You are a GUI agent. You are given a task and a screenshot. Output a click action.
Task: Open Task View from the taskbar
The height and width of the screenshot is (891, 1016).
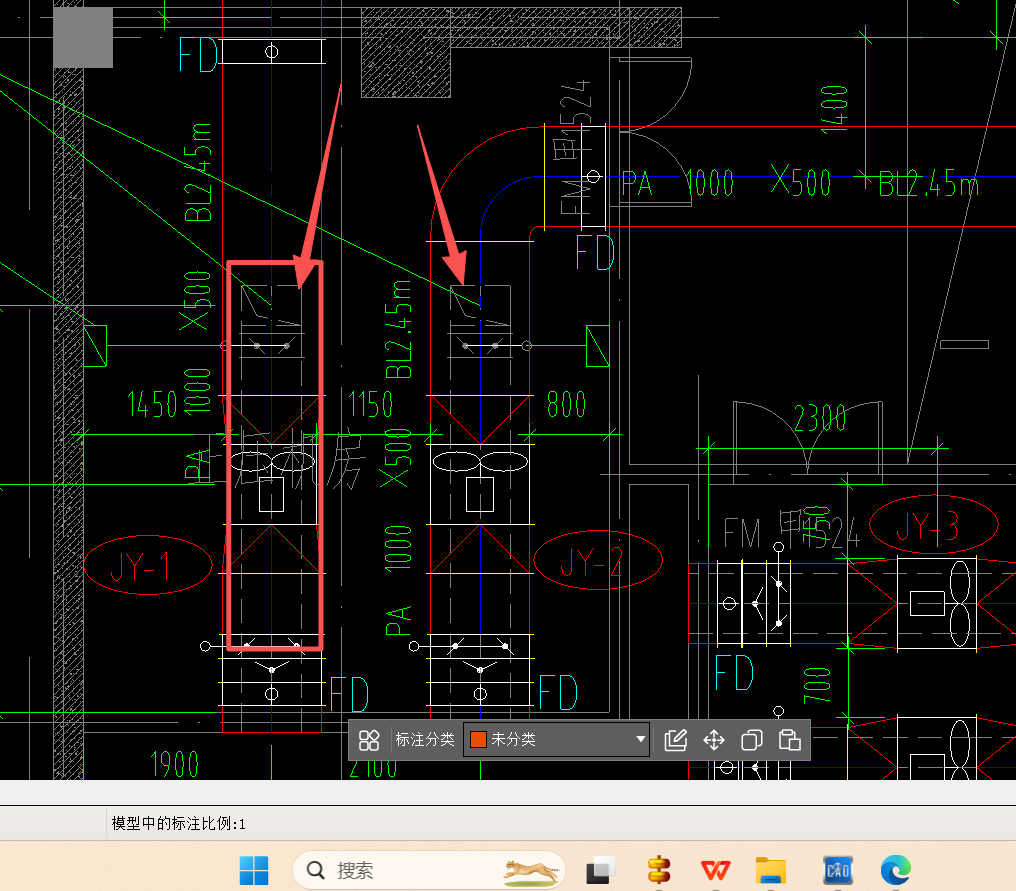pyautogui.click(x=601, y=870)
